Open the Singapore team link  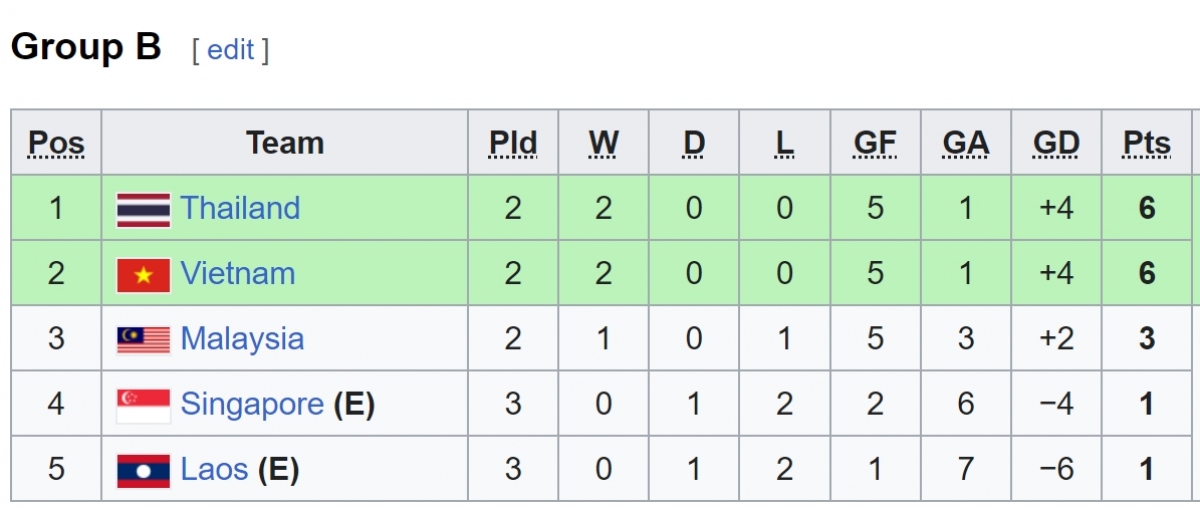click(252, 404)
